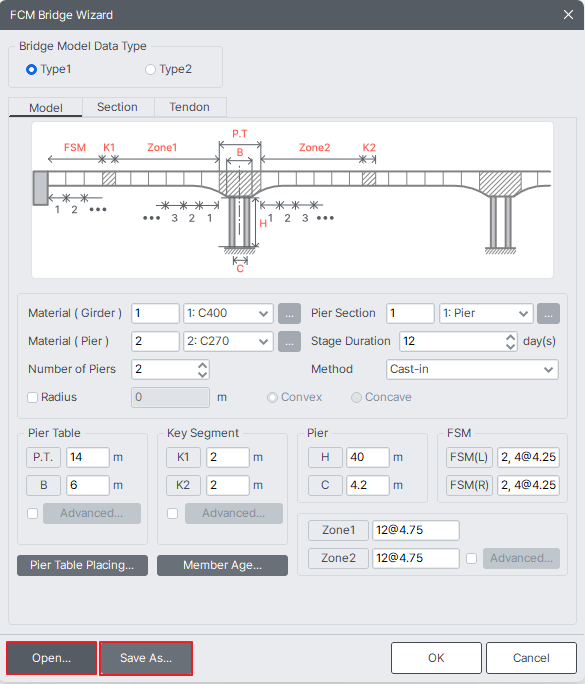Decrease Number of Piers with down arrow

202,374
